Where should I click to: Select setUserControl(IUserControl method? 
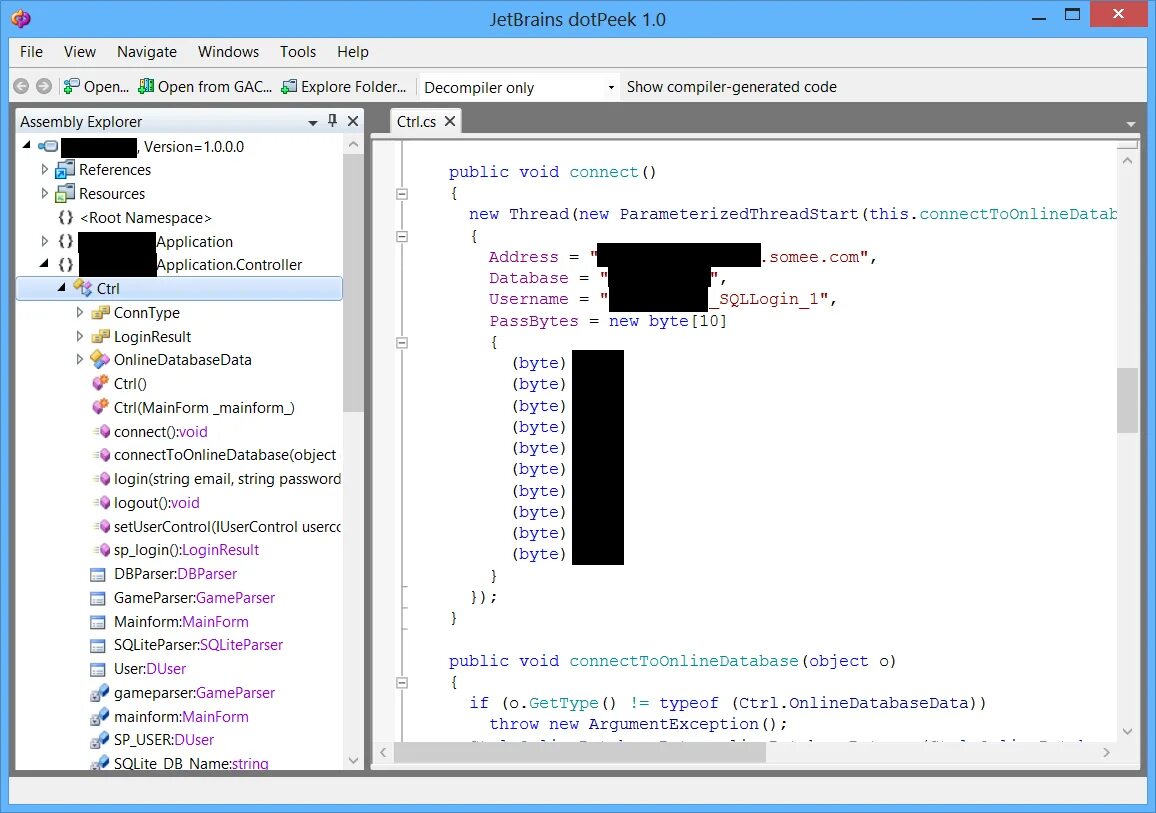coord(227,527)
